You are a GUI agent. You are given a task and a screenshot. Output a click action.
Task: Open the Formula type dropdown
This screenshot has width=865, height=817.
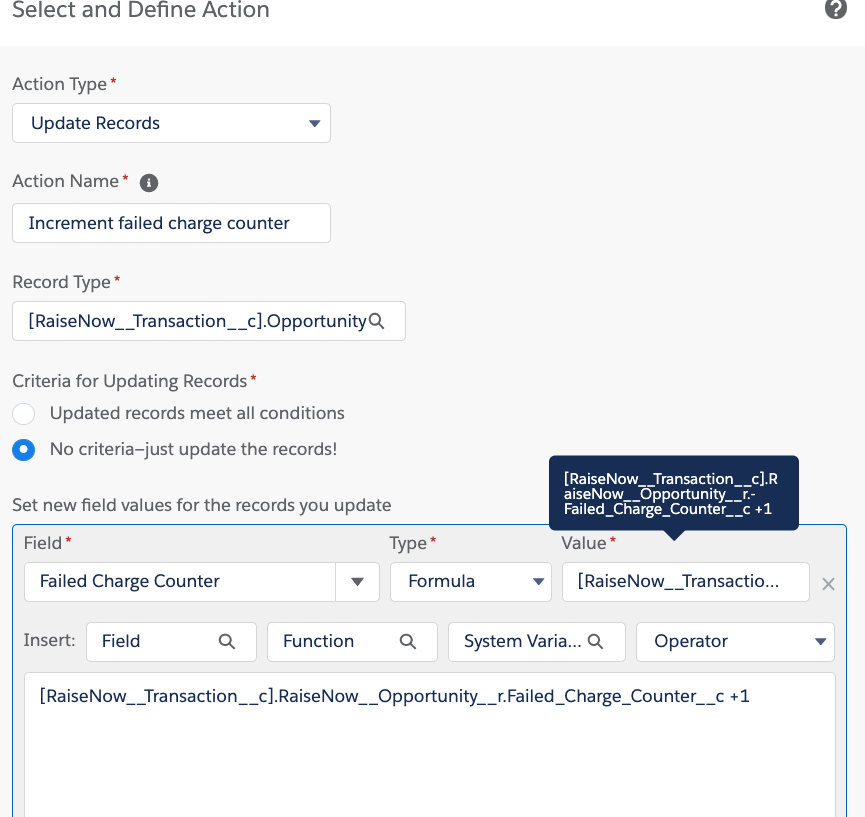471,581
